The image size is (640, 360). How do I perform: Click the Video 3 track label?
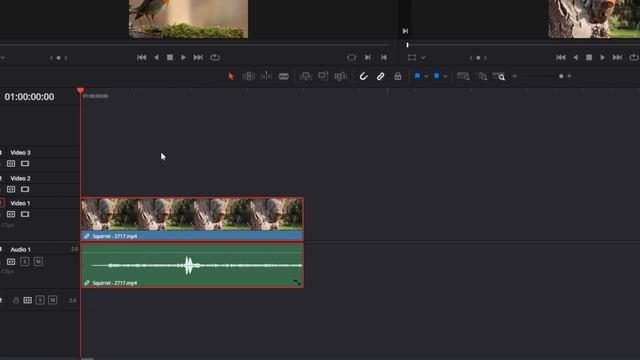coord(20,153)
